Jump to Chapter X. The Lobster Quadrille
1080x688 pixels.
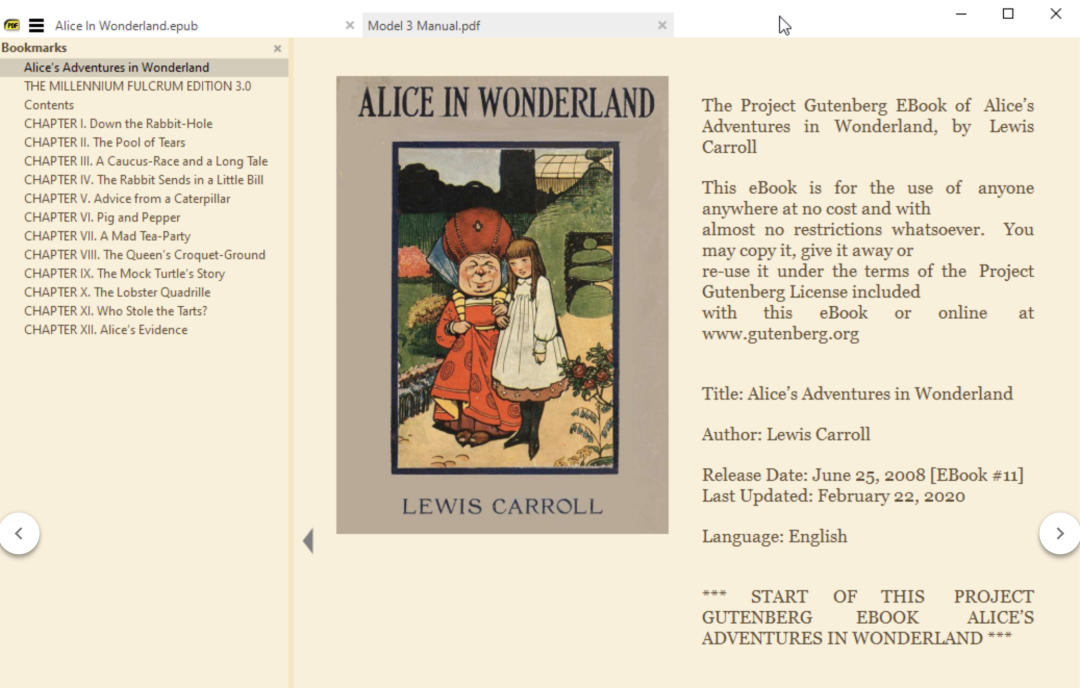[118, 292]
